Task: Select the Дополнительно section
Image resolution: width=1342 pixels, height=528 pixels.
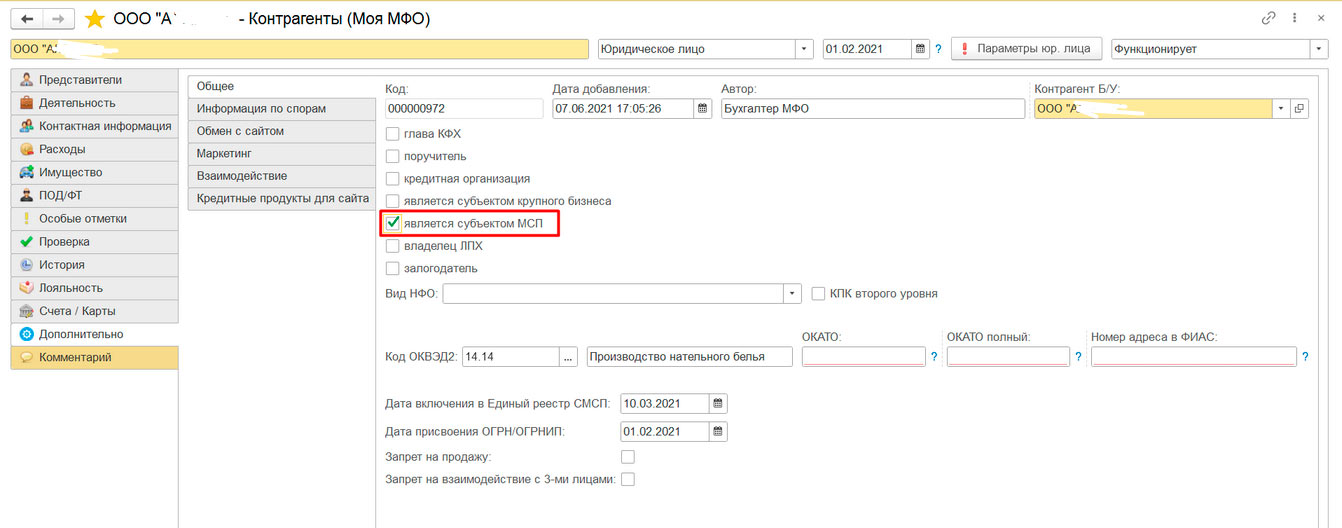Action: pyautogui.click(x=94, y=334)
